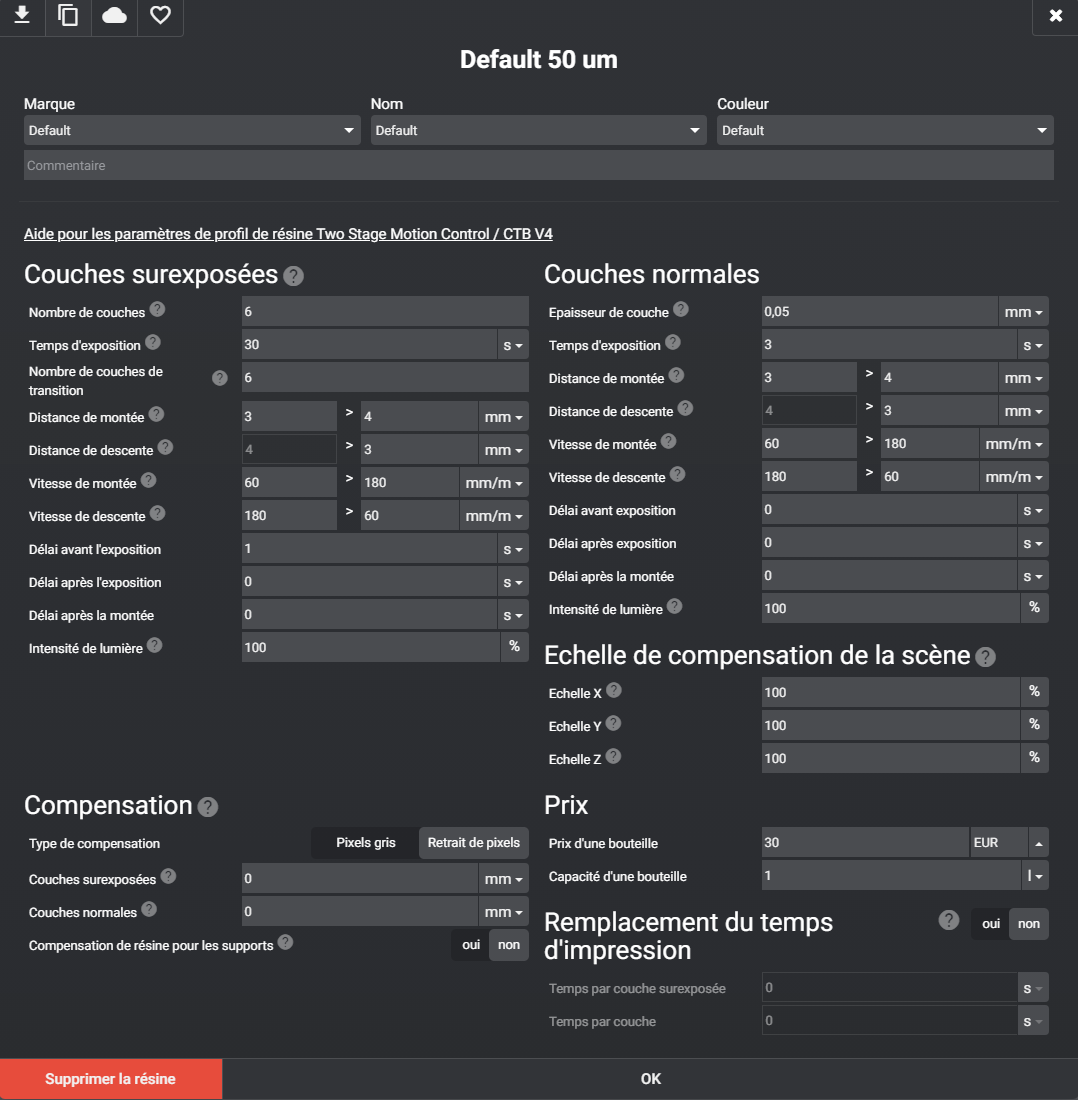Open the Couleur dropdown
This screenshot has width=1078, height=1100.
click(885, 130)
